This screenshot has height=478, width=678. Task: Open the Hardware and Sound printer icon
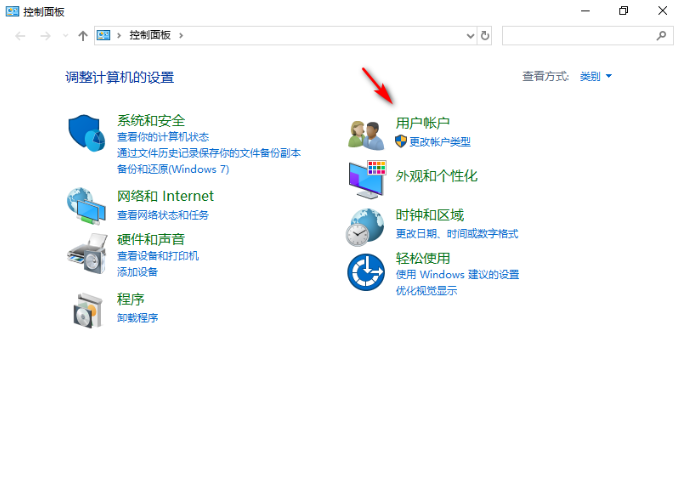coord(87,251)
